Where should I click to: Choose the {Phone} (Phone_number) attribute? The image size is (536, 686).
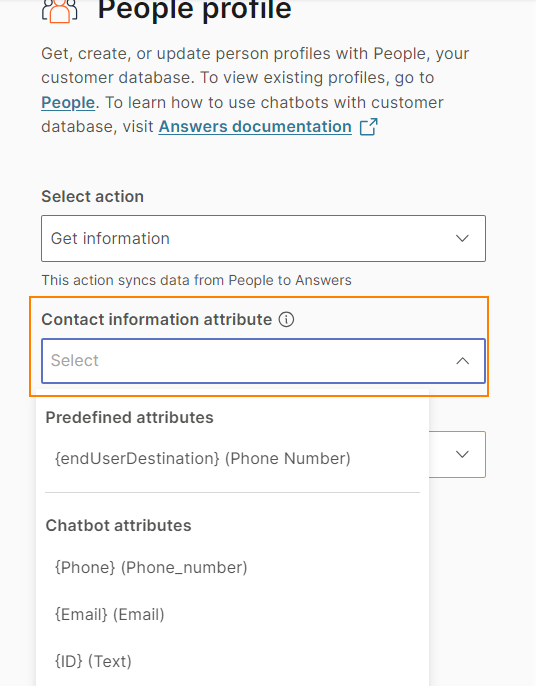point(151,567)
